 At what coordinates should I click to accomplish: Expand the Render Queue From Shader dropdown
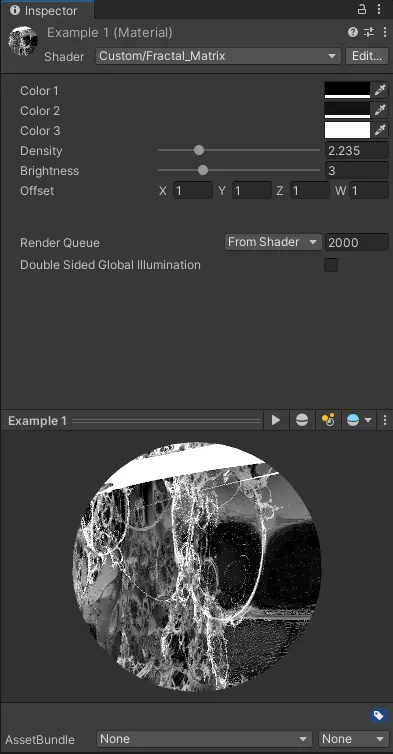coord(273,242)
